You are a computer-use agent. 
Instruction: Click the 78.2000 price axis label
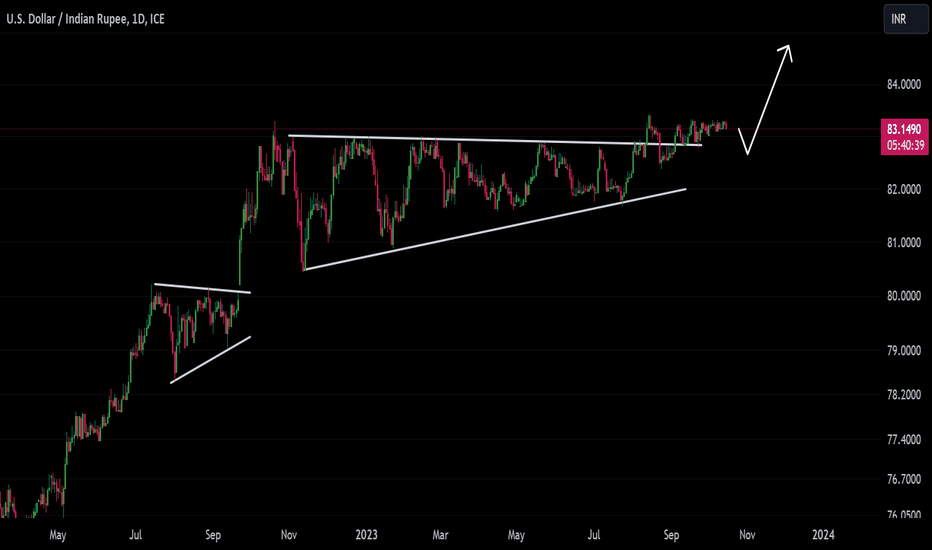click(x=903, y=395)
